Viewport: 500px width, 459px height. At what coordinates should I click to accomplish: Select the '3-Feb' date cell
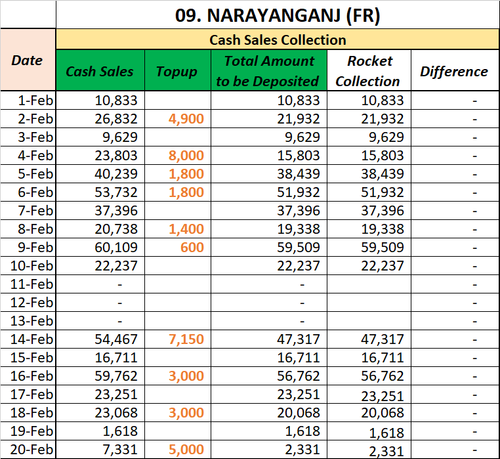(28, 137)
